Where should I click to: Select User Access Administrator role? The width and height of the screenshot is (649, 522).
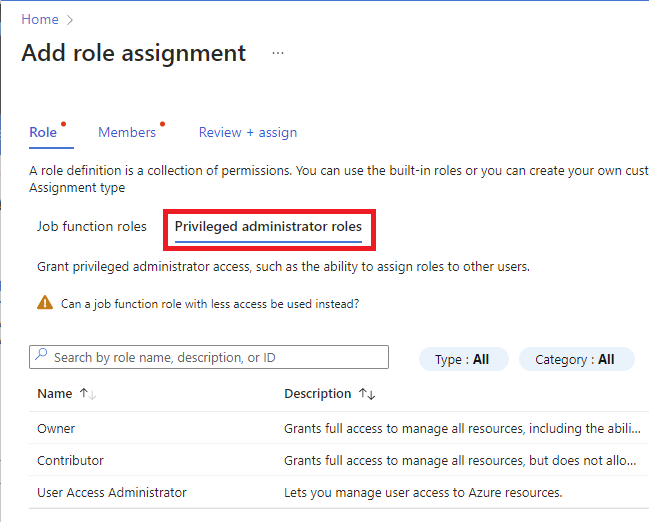pyautogui.click(x=112, y=492)
